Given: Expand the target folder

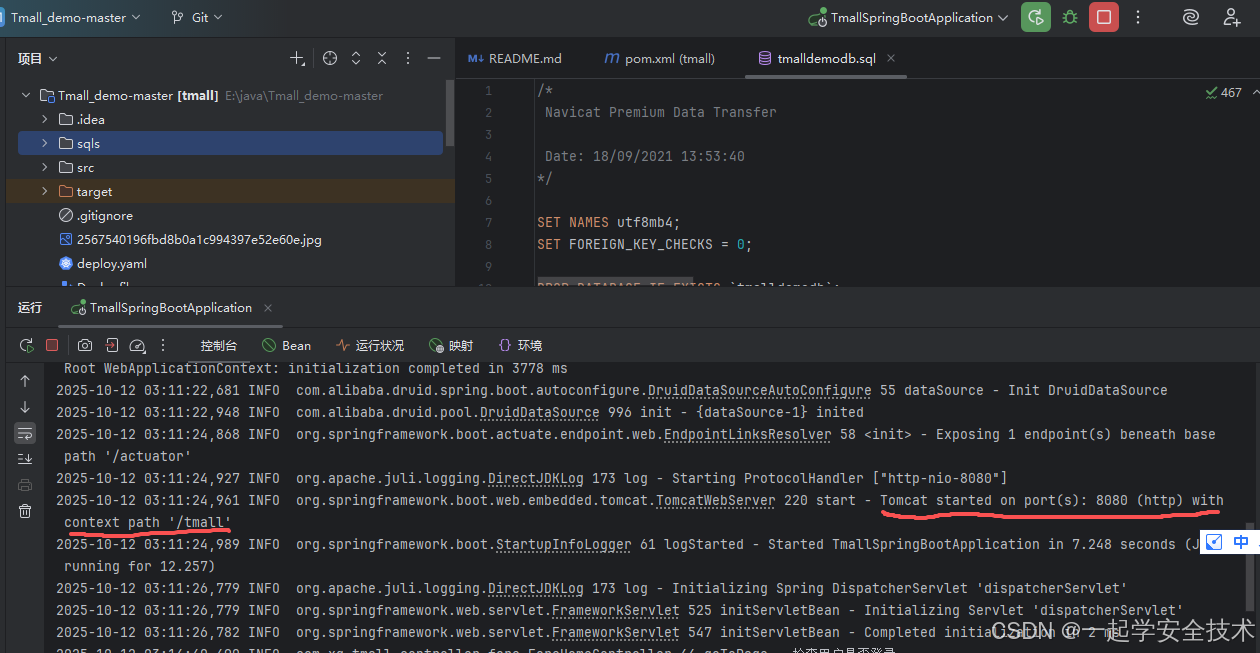Looking at the screenshot, I should click(x=44, y=192).
